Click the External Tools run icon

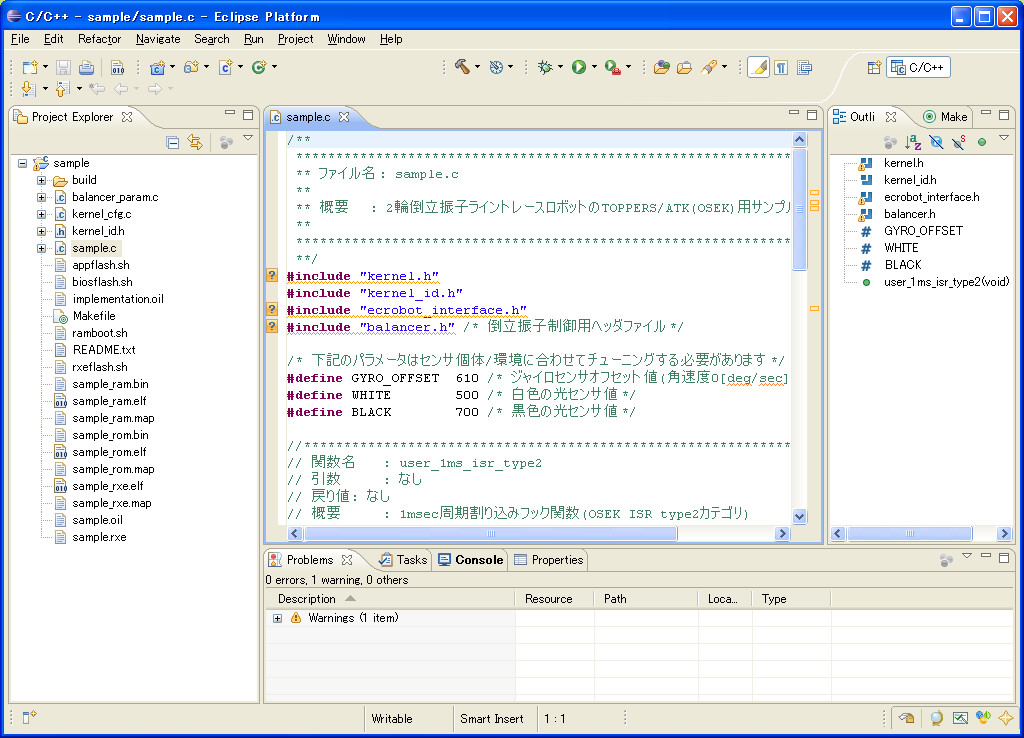[x=613, y=67]
